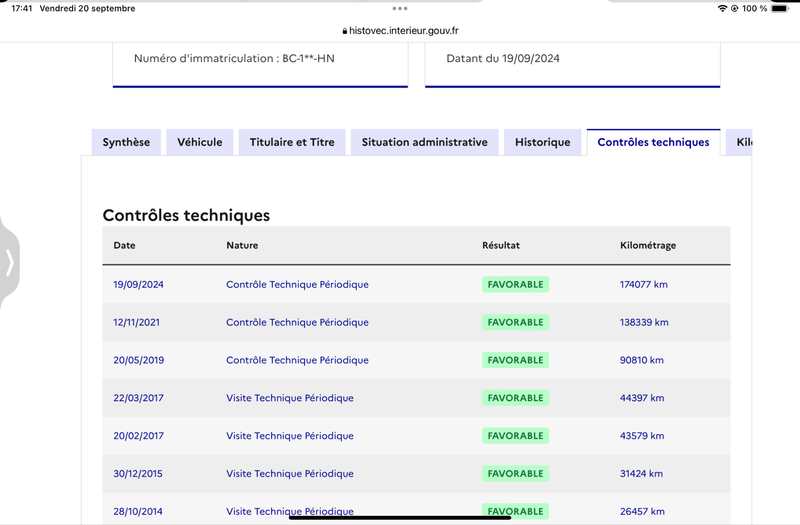Image resolution: width=800 pixels, height=525 pixels.
Task: Tap the Date column header
Action: pos(124,245)
